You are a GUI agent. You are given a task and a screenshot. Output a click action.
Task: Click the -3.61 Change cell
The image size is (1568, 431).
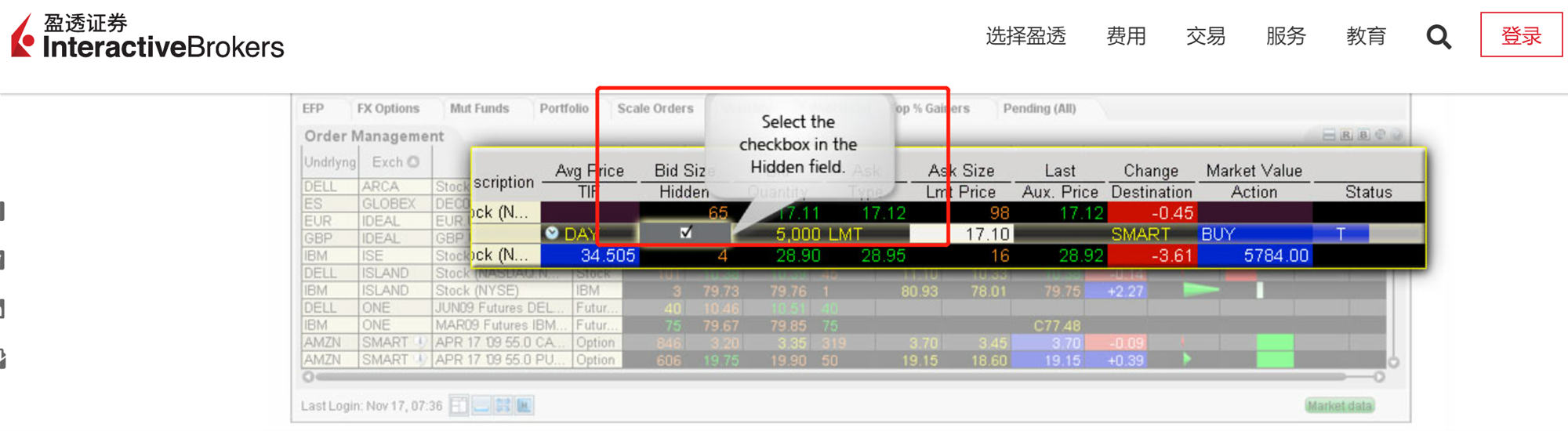pos(1153,255)
